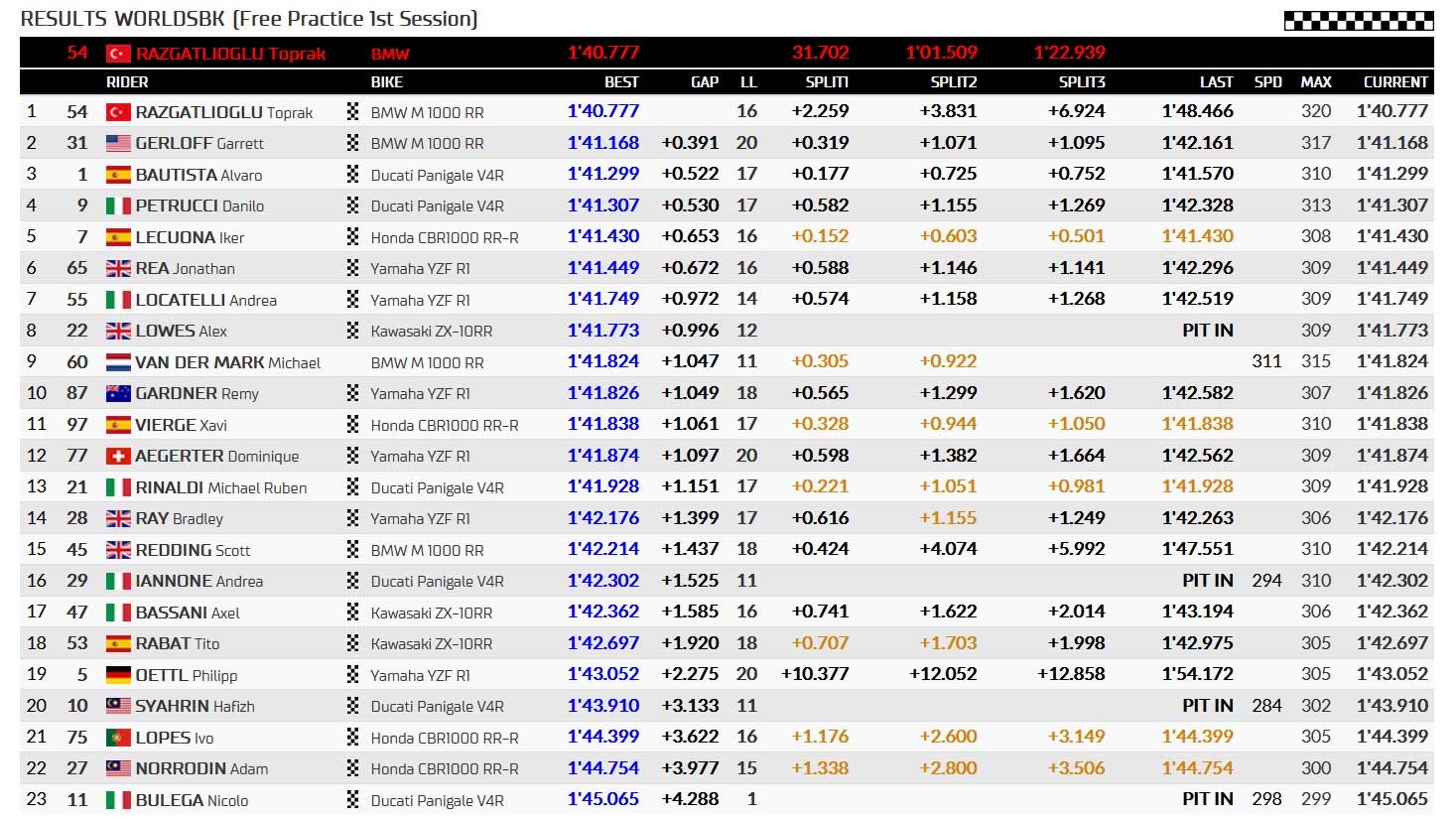This screenshot has height=818, width=1456.
Task: Select the Spanish flag next to BAUTISTA Alvaro
Action: [119, 175]
